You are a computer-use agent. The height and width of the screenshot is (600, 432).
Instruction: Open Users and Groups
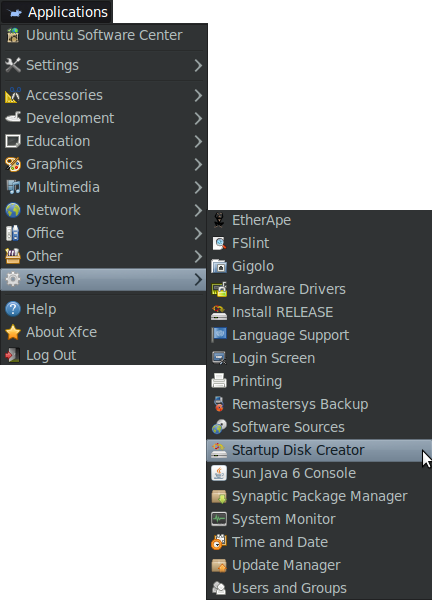(319, 588)
